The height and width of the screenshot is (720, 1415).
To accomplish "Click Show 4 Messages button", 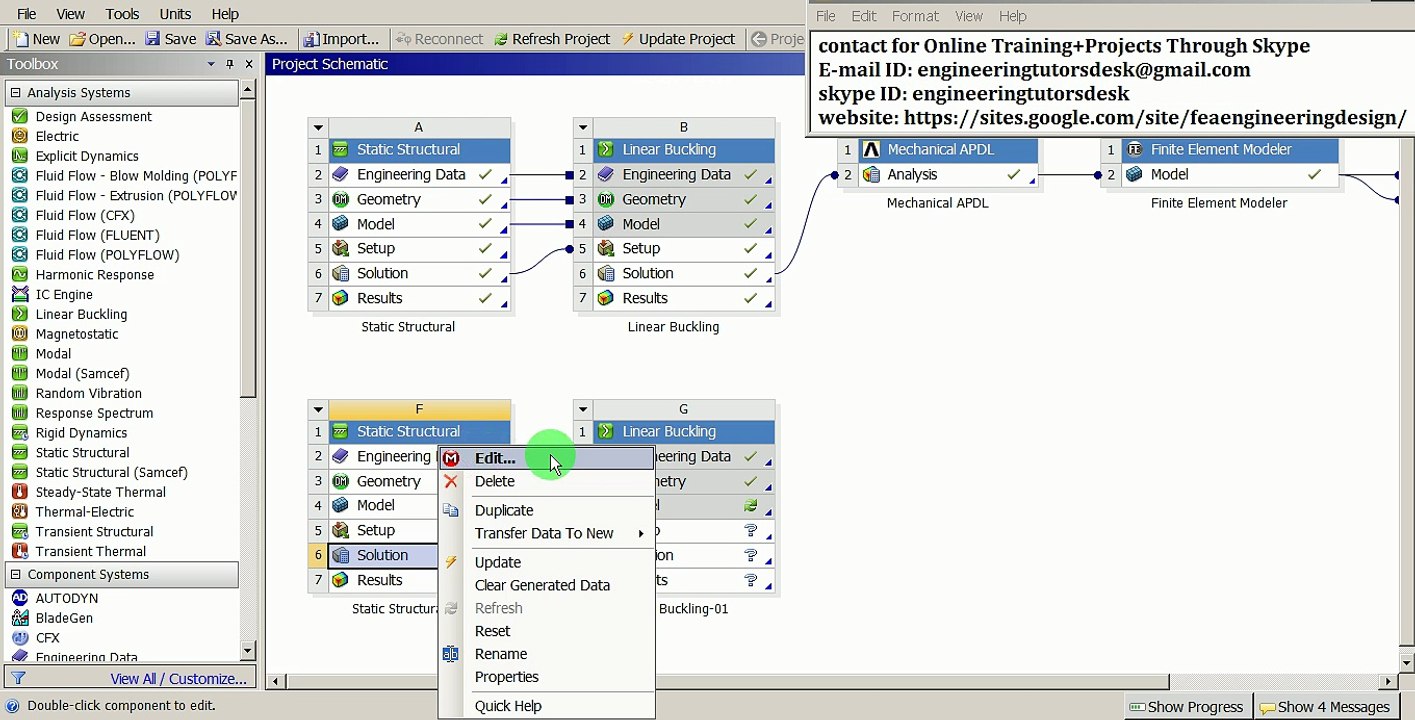I will click(x=1325, y=707).
